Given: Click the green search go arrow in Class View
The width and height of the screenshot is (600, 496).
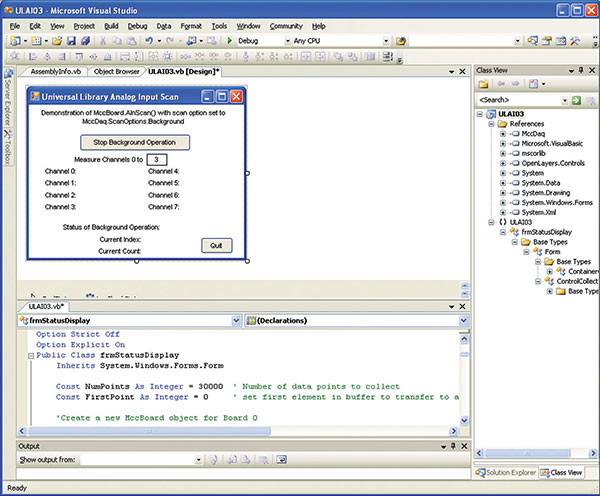Looking at the screenshot, I should tap(577, 100).
